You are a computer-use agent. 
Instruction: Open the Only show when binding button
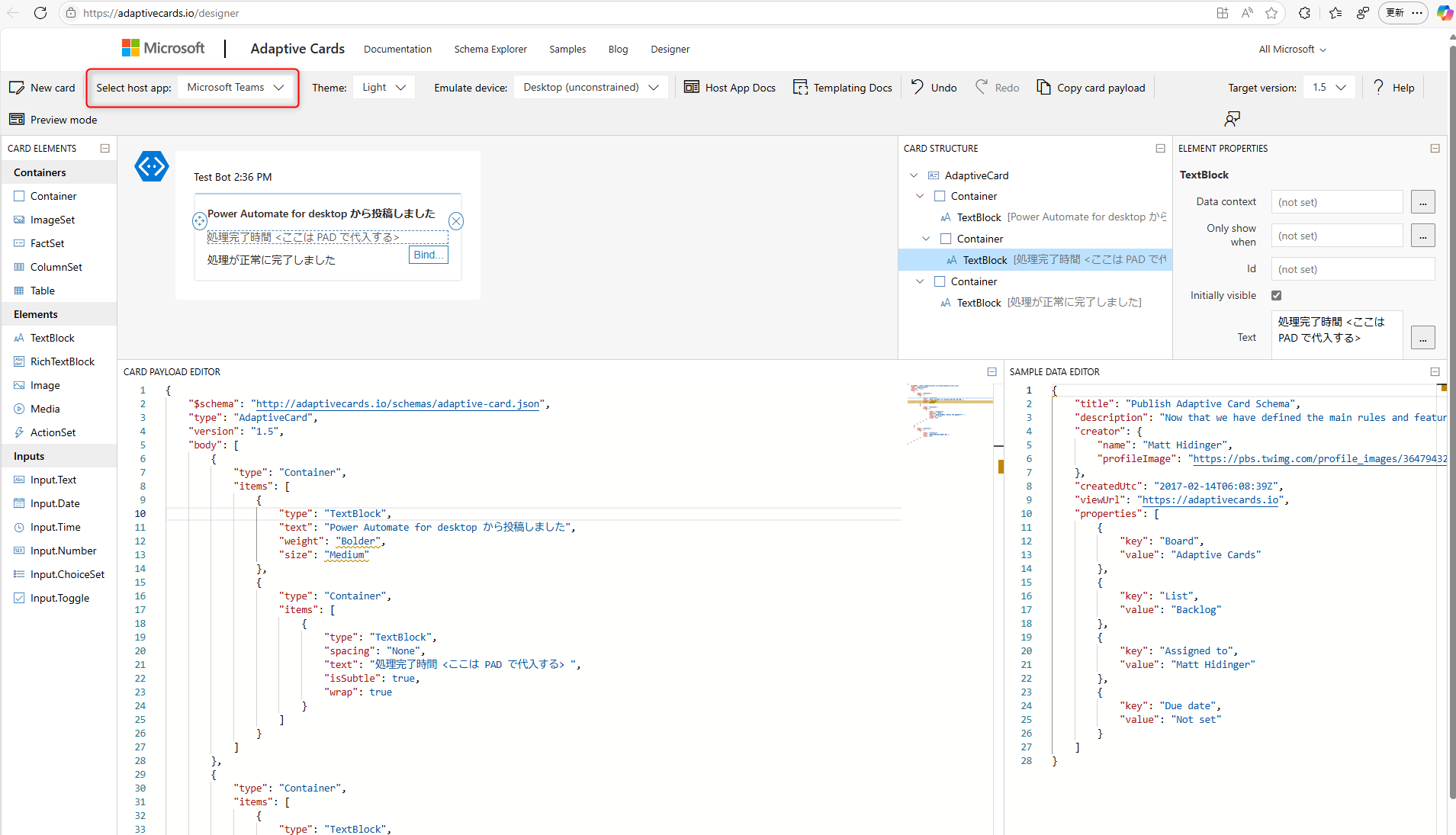point(1423,236)
